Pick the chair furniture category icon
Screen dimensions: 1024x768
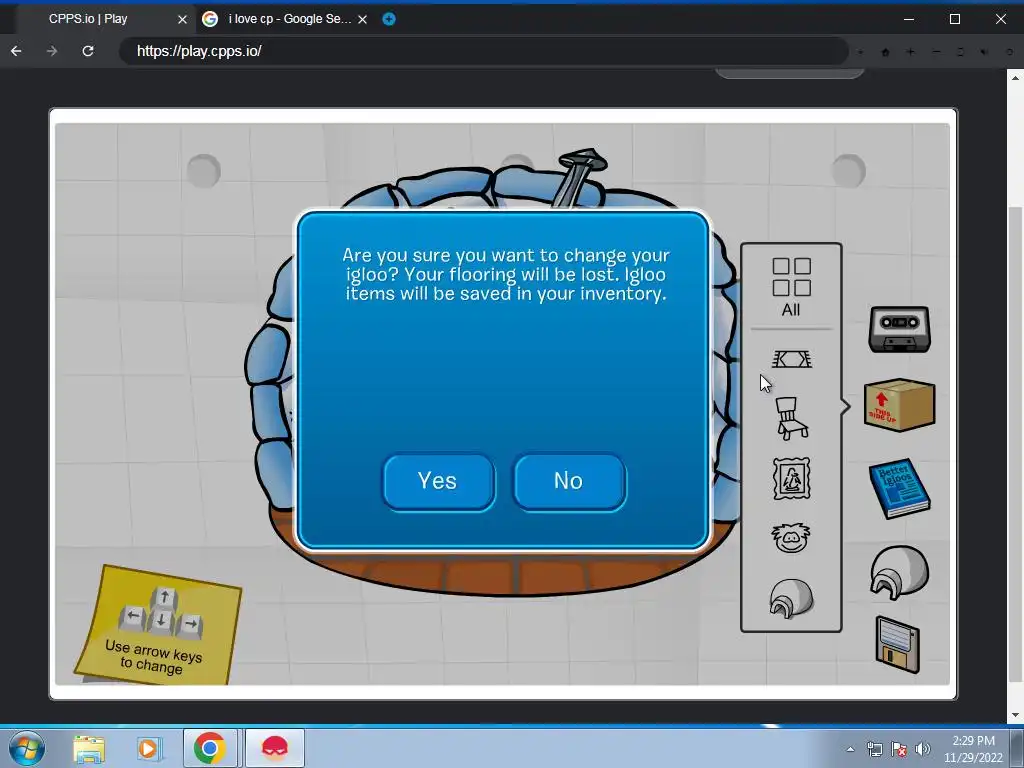(792, 418)
